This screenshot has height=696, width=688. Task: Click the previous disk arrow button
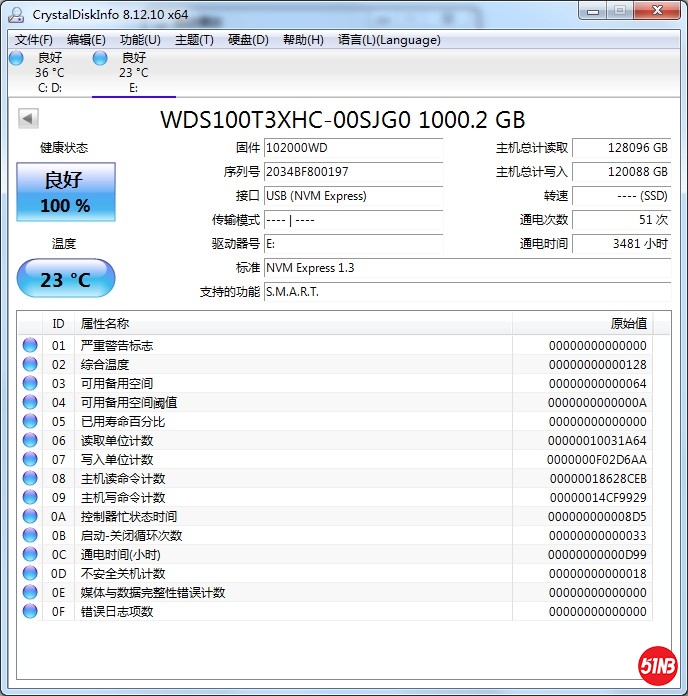tap(28, 119)
